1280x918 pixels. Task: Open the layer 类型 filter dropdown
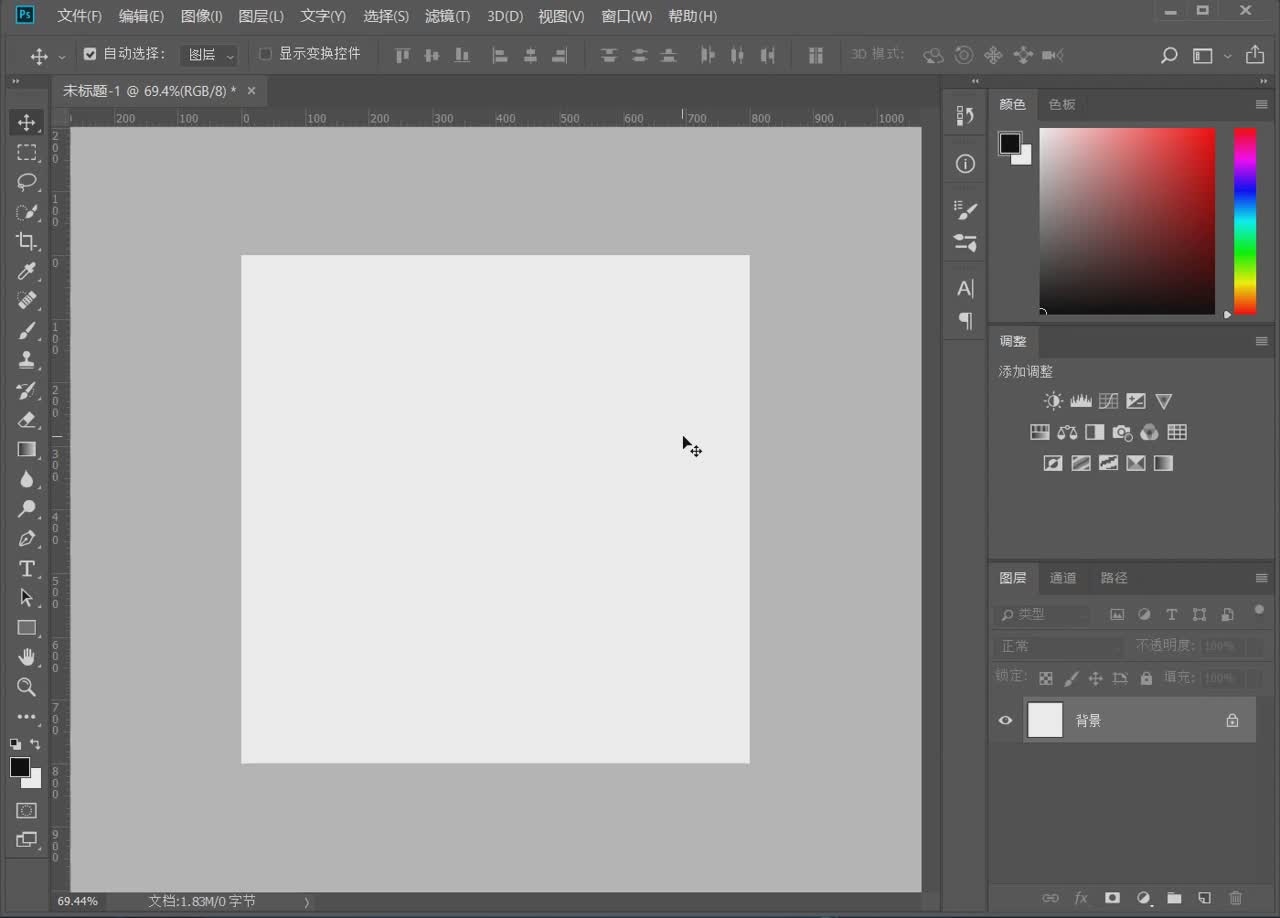(1042, 615)
